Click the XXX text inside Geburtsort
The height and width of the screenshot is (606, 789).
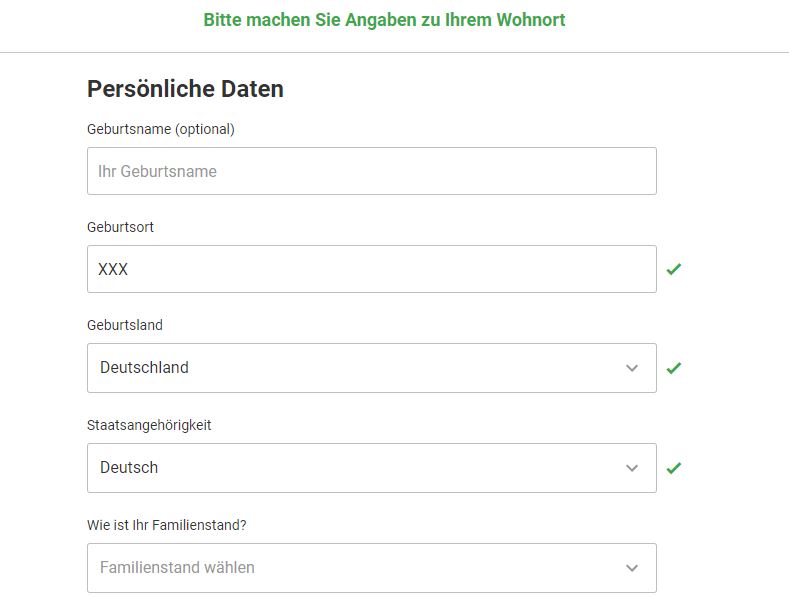click(113, 269)
